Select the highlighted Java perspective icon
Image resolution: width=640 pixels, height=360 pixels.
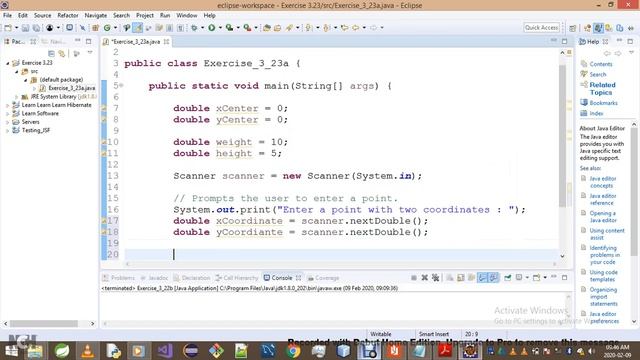598,28
